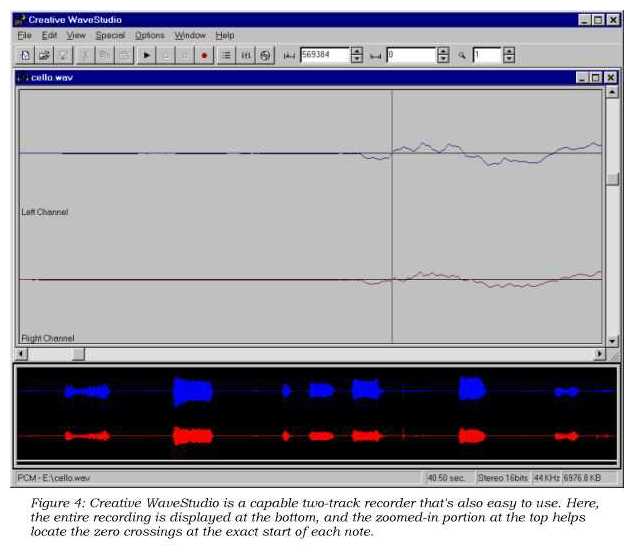
Task: Click the horizontal scrollbar thumb
Action: point(78,354)
